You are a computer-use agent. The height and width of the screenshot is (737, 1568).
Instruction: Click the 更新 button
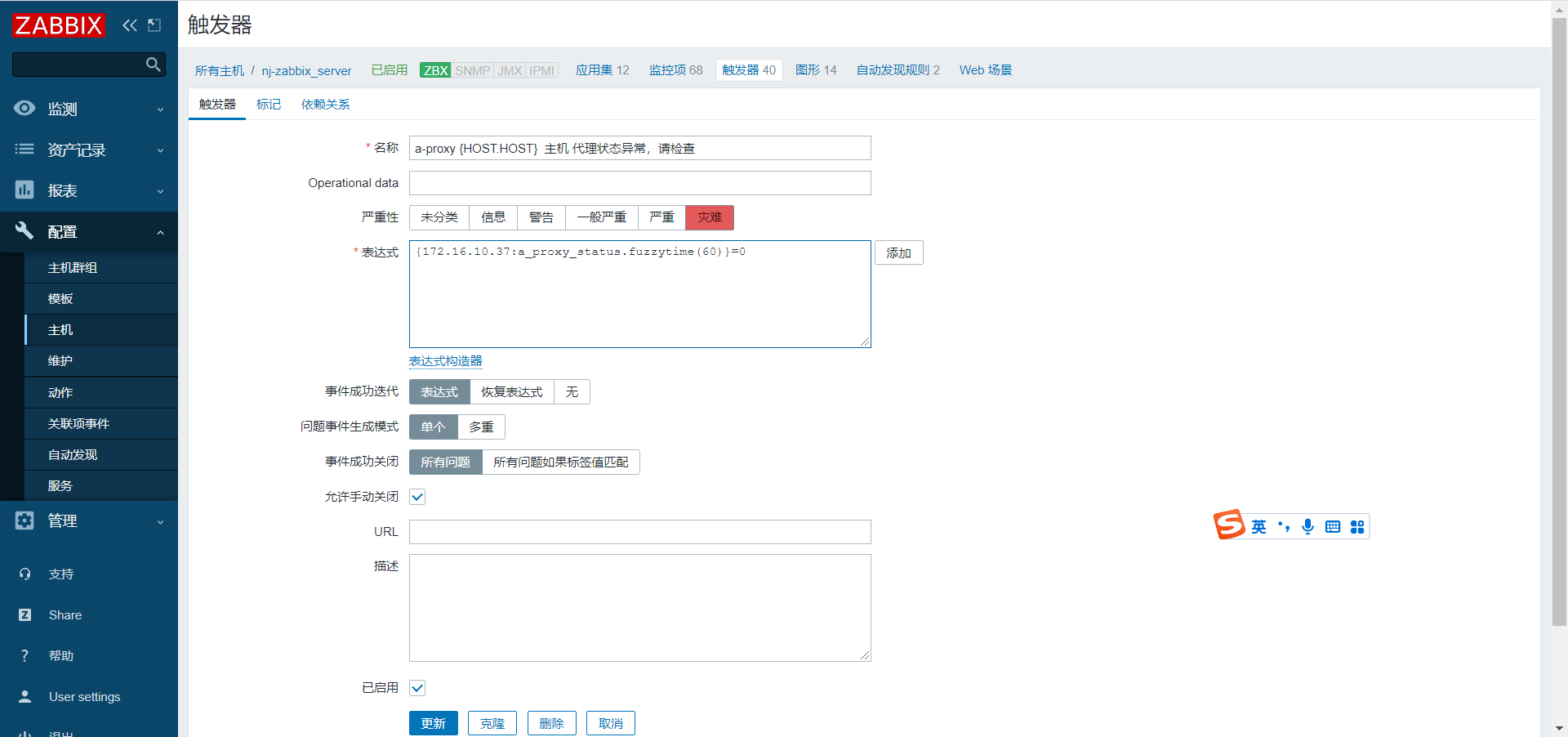point(433,723)
